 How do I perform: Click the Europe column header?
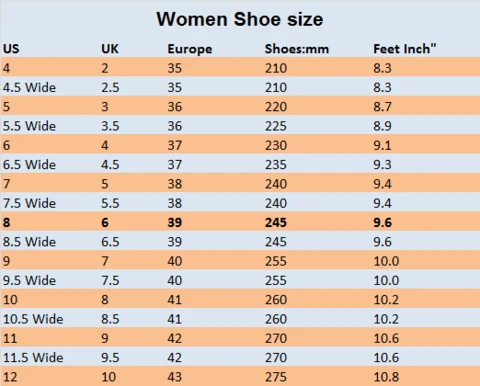click(190, 50)
